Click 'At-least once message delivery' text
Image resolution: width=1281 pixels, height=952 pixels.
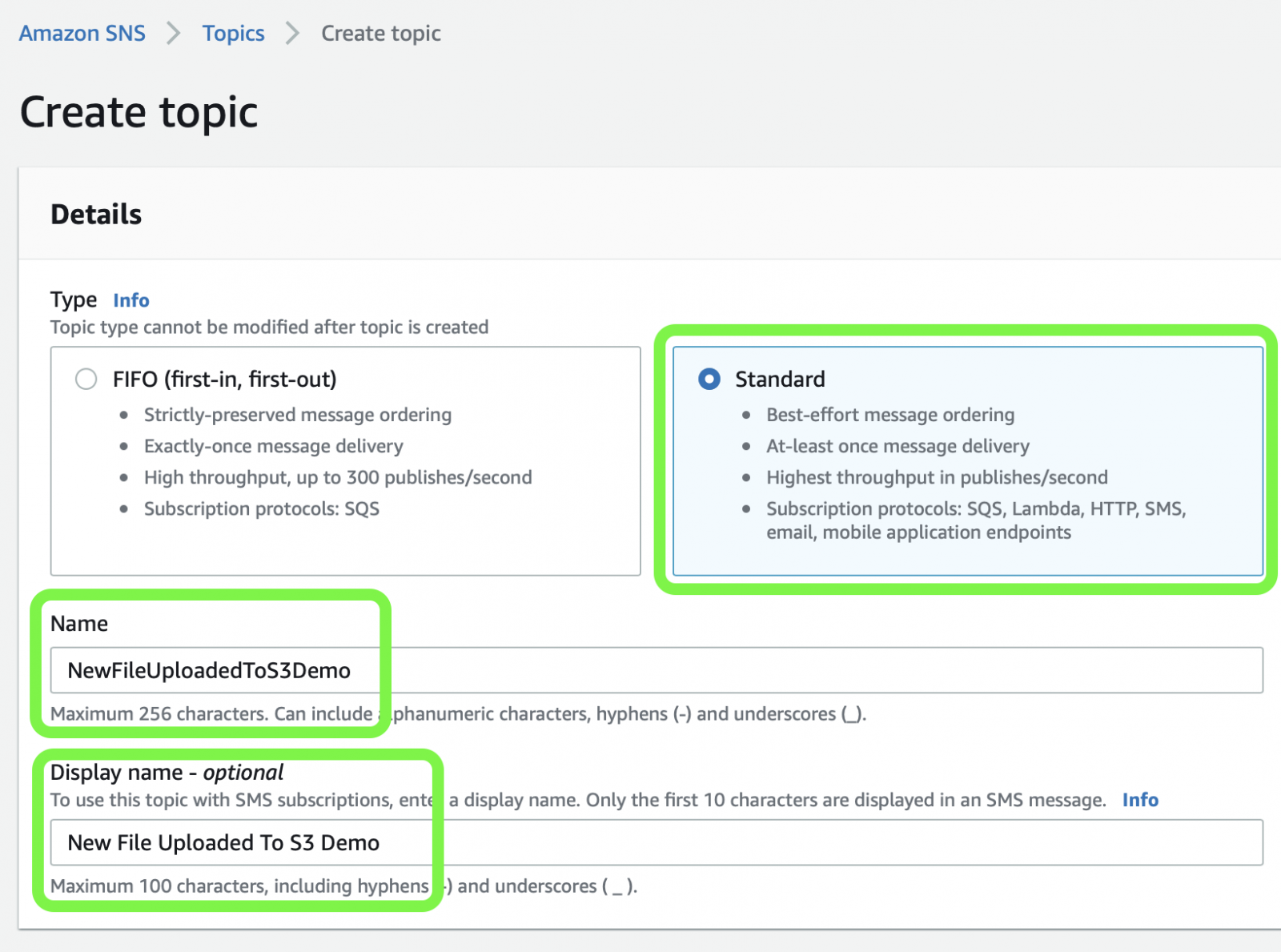coord(898,446)
